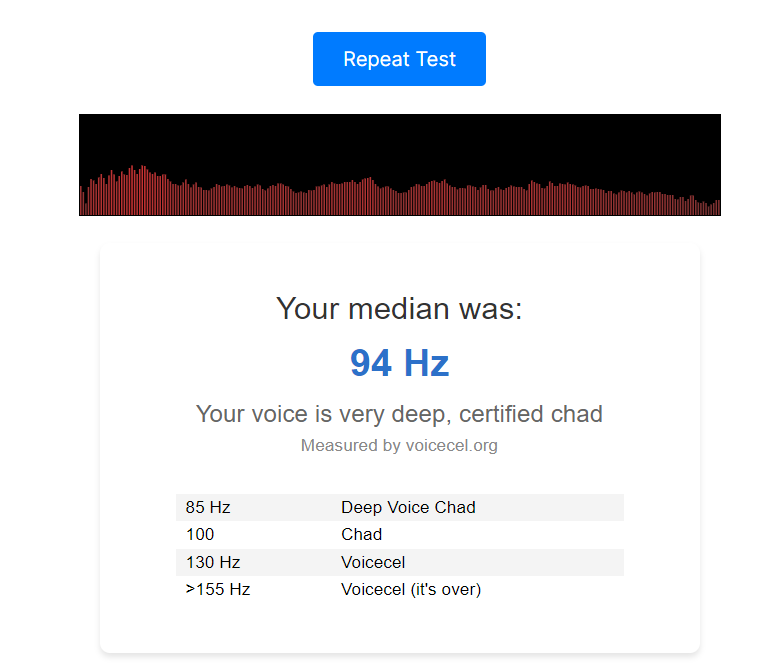Click the Deep Voice Chad label
Image resolution: width=780 pixels, height=671 pixels.
click(x=408, y=507)
